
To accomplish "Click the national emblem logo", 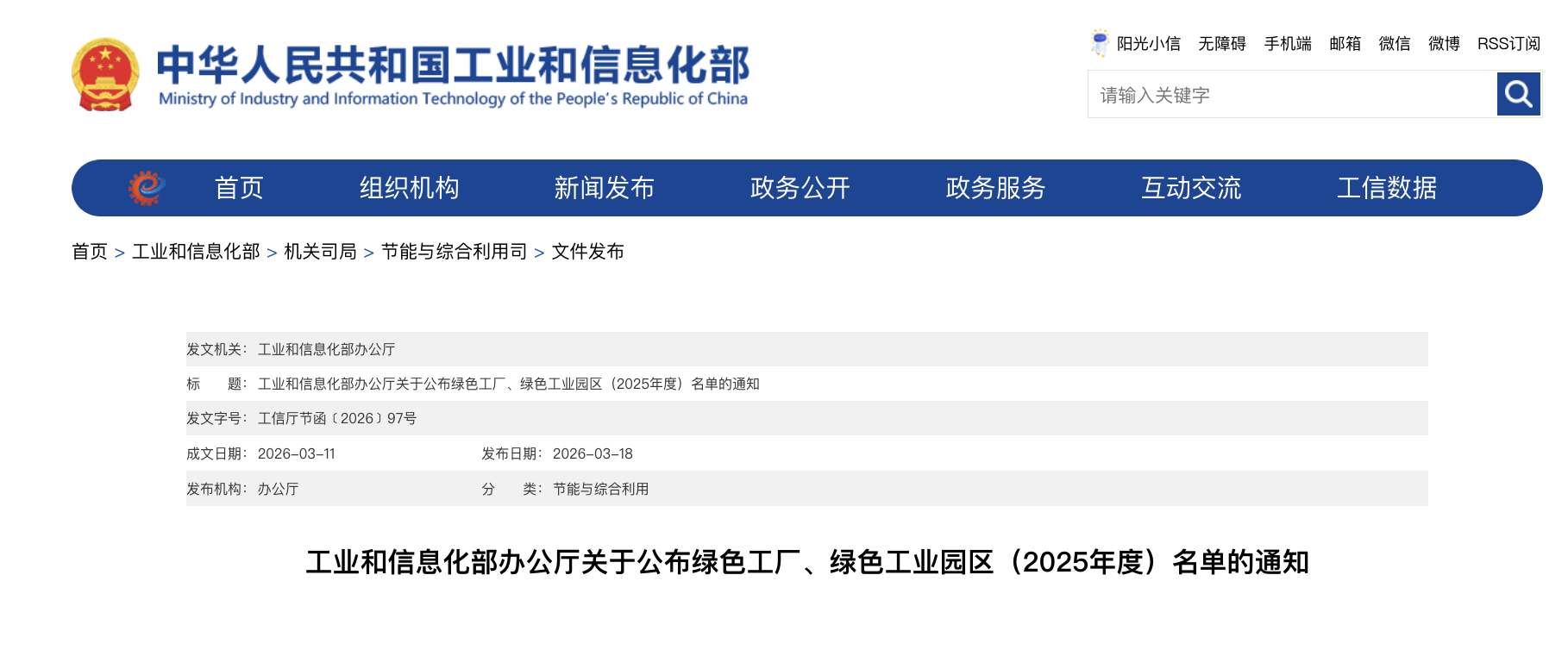I will tap(105, 75).
